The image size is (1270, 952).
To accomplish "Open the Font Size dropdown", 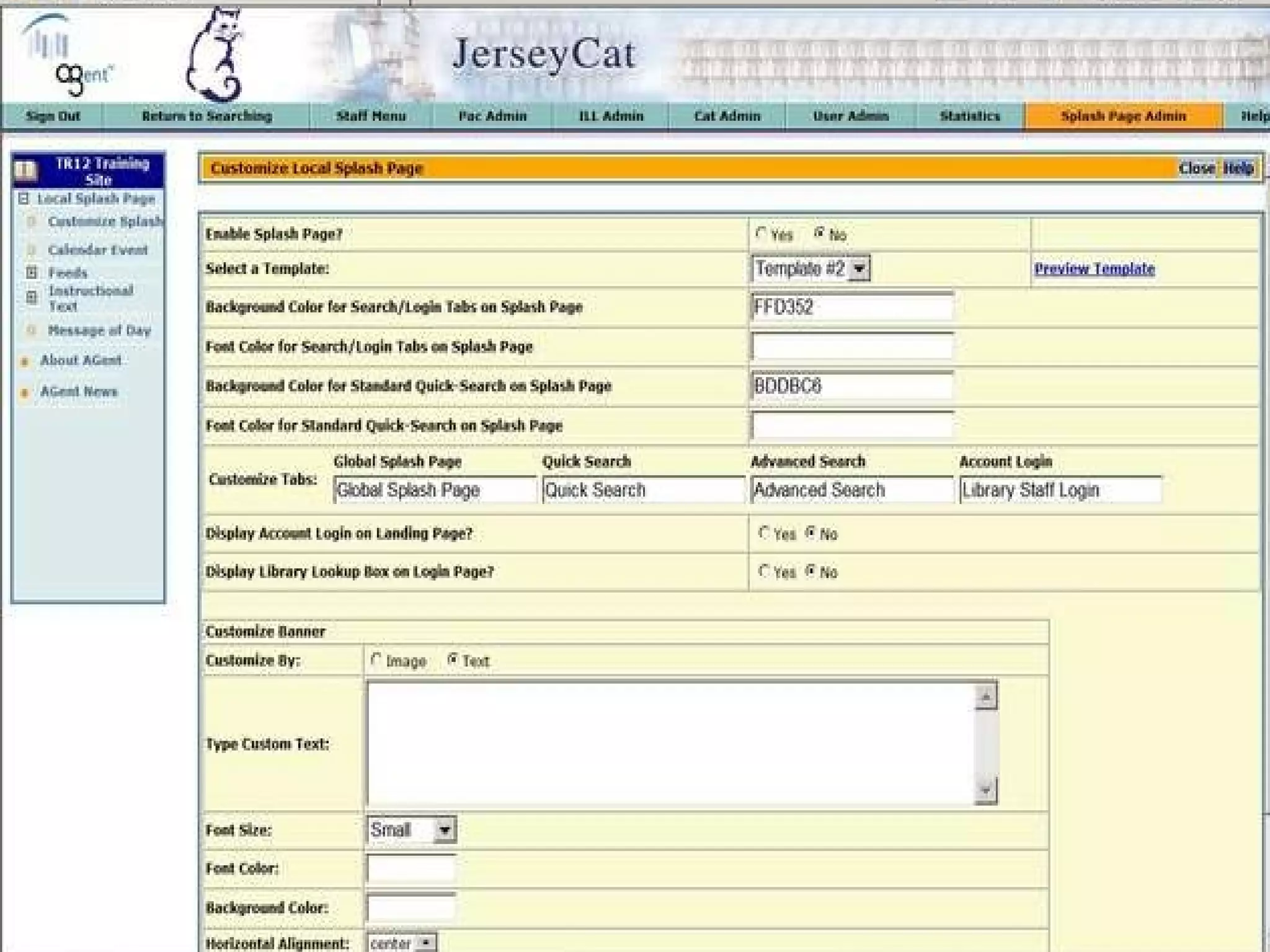I will point(445,830).
